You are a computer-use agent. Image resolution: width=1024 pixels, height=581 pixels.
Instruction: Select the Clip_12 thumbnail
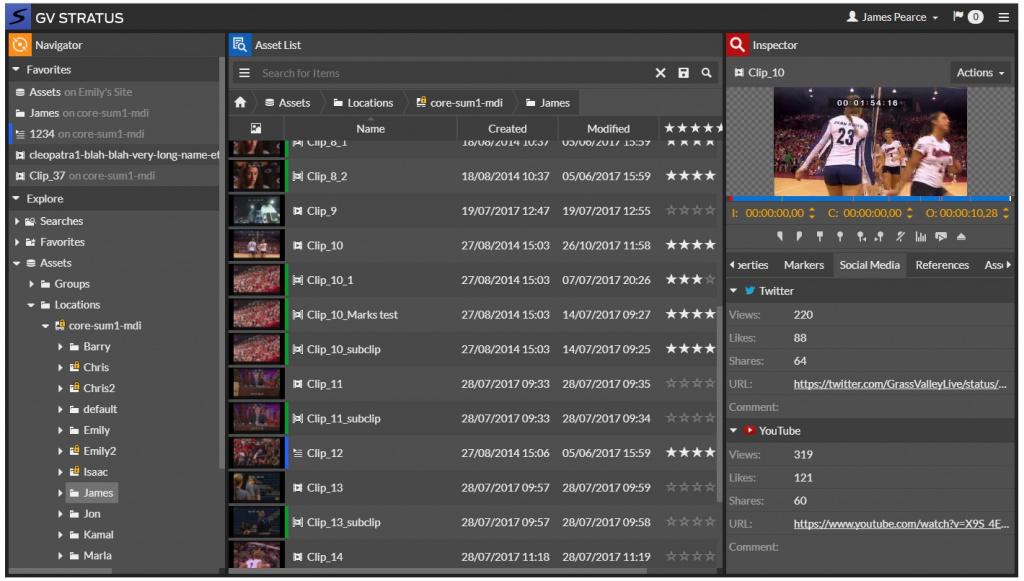(257, 452)
